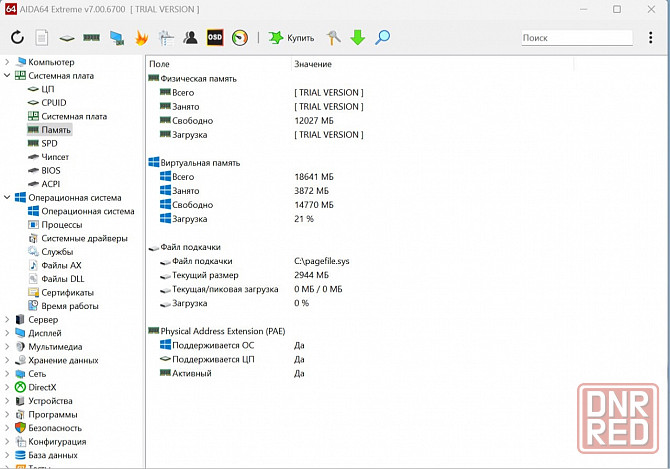
Task: Open the memory test RAM icon in toolbar
Action: [x=91, y=38]
